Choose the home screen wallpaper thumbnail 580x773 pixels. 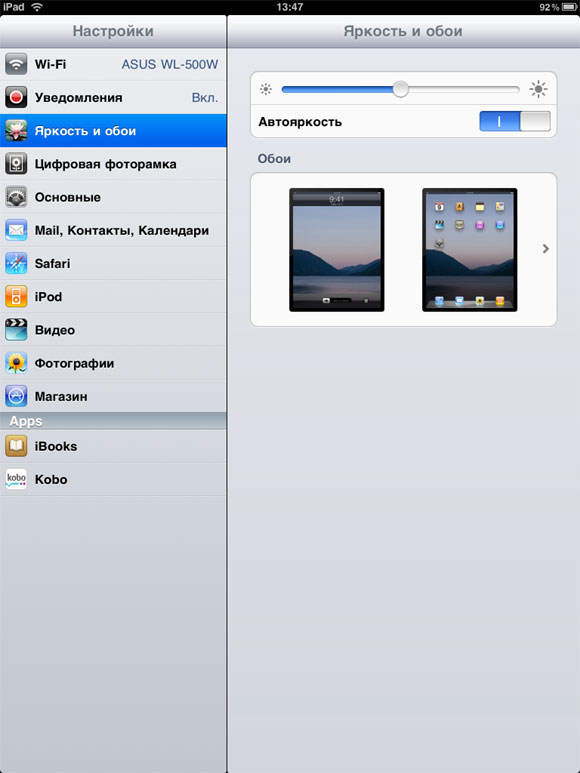click(x=470, y=249)
